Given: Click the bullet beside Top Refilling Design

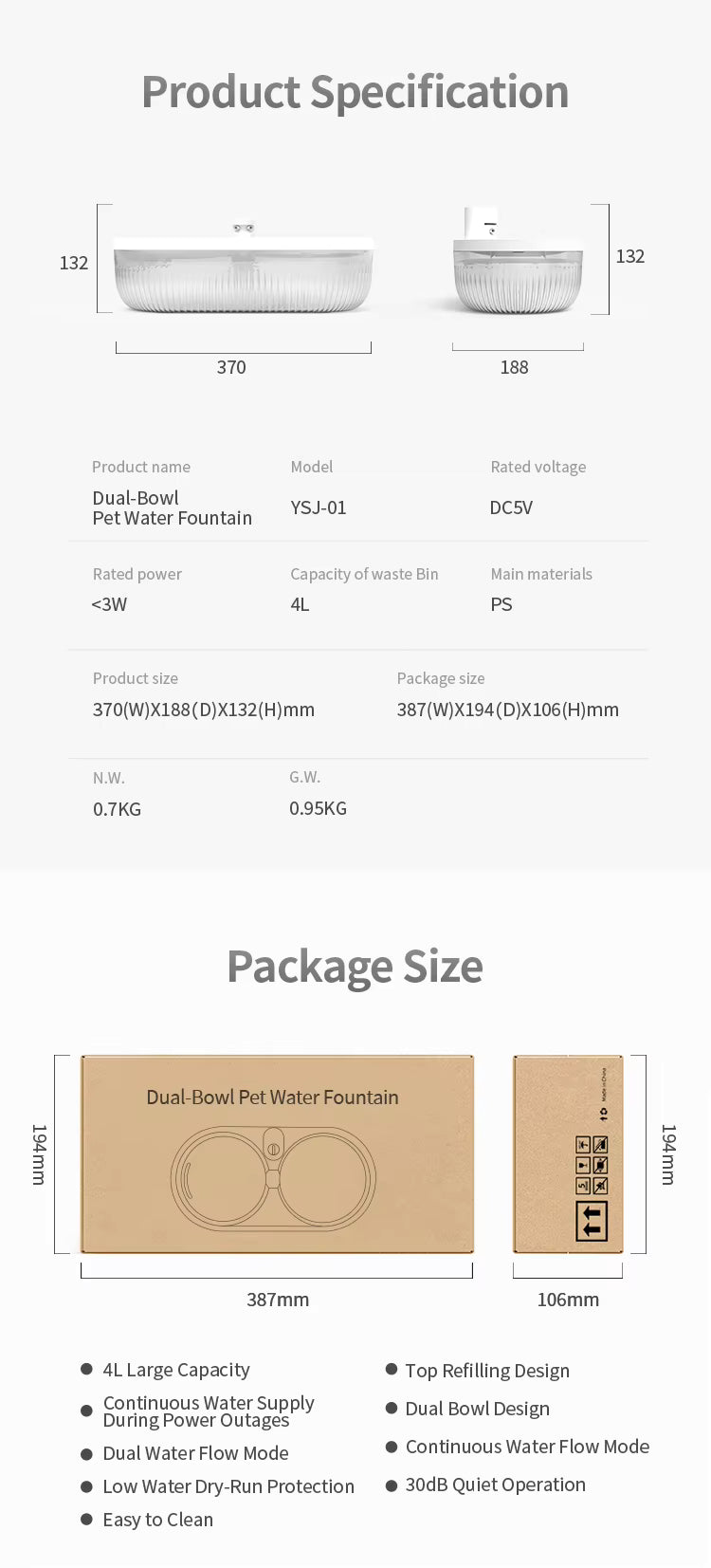Looking at the screenshot, I should 392,1369.
